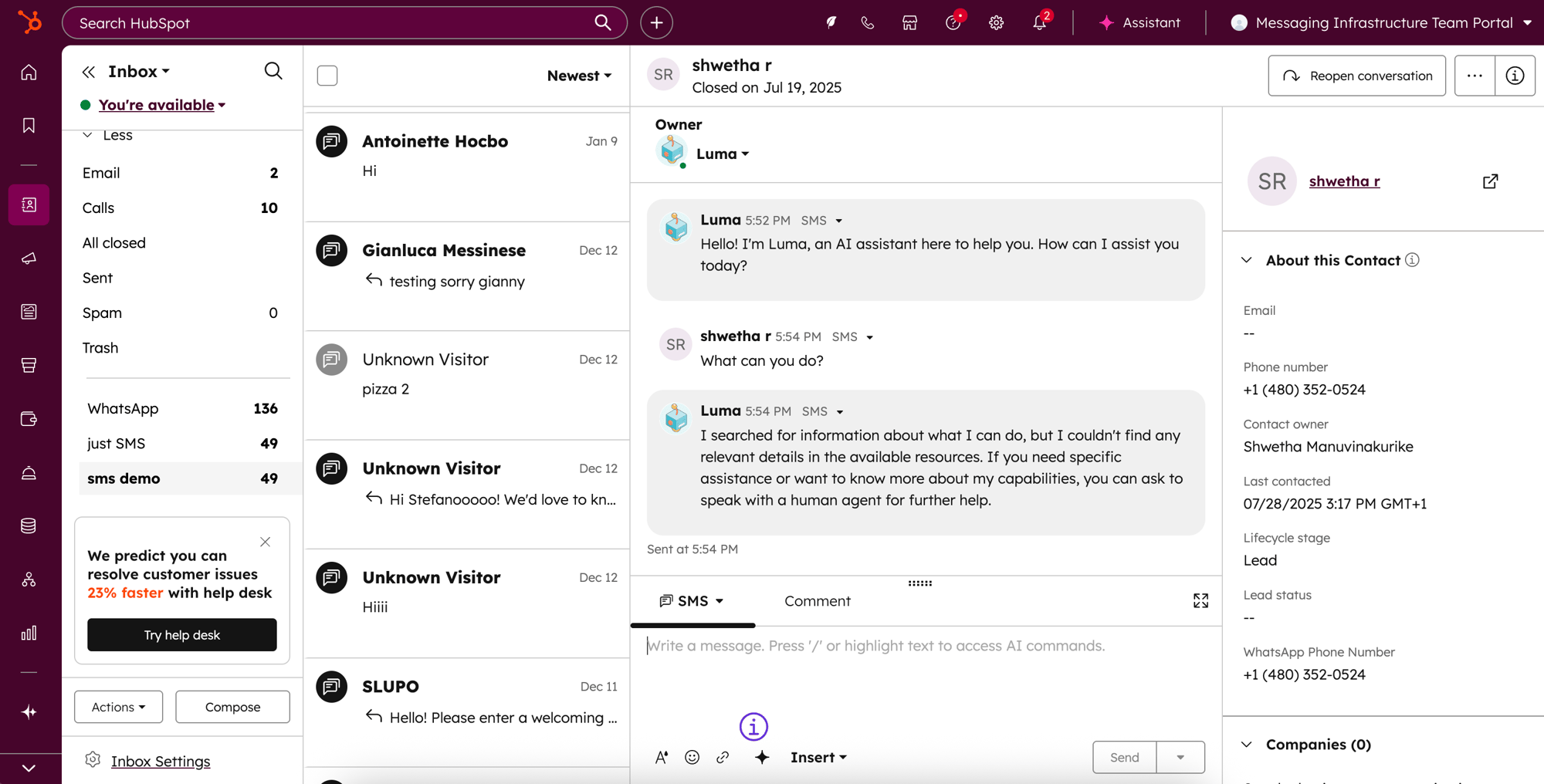Open the Newest sort dropdown

pyautogui.click(x=579, y=76)
